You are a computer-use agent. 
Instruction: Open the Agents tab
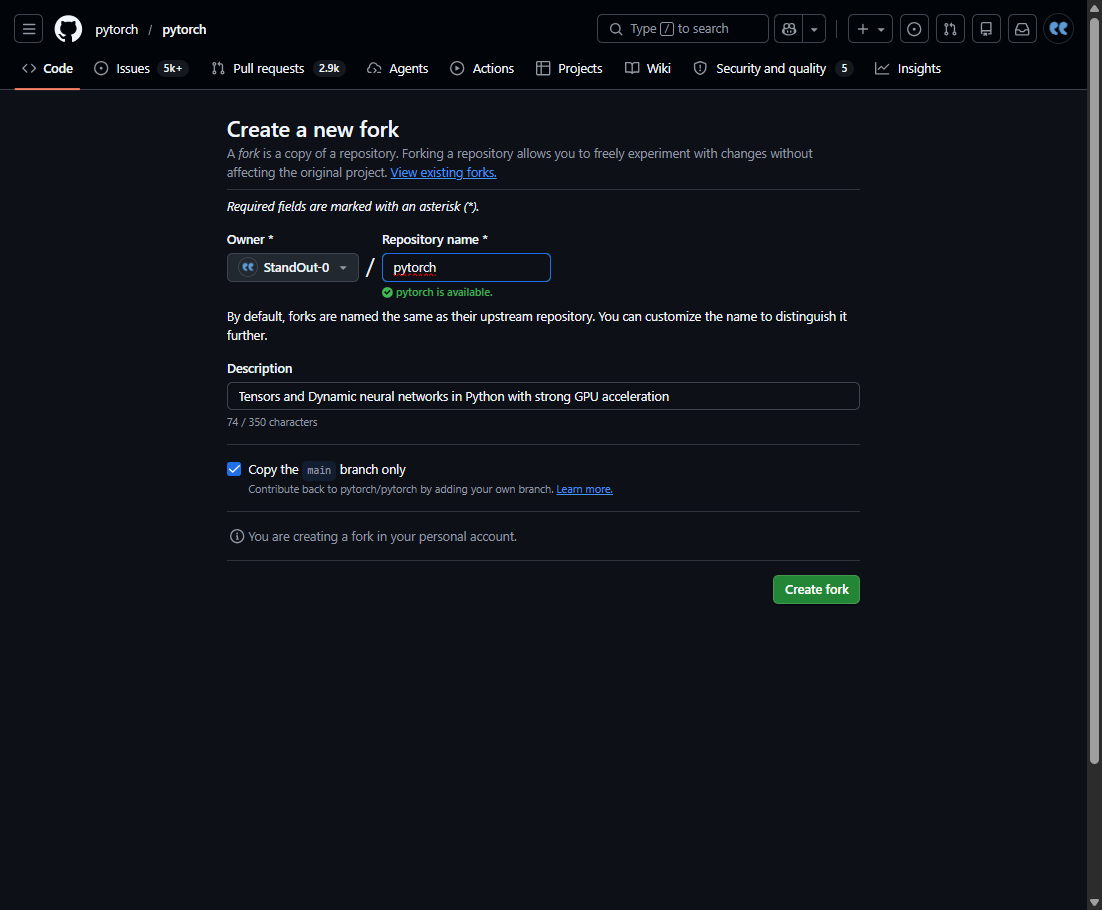point(398,68)
